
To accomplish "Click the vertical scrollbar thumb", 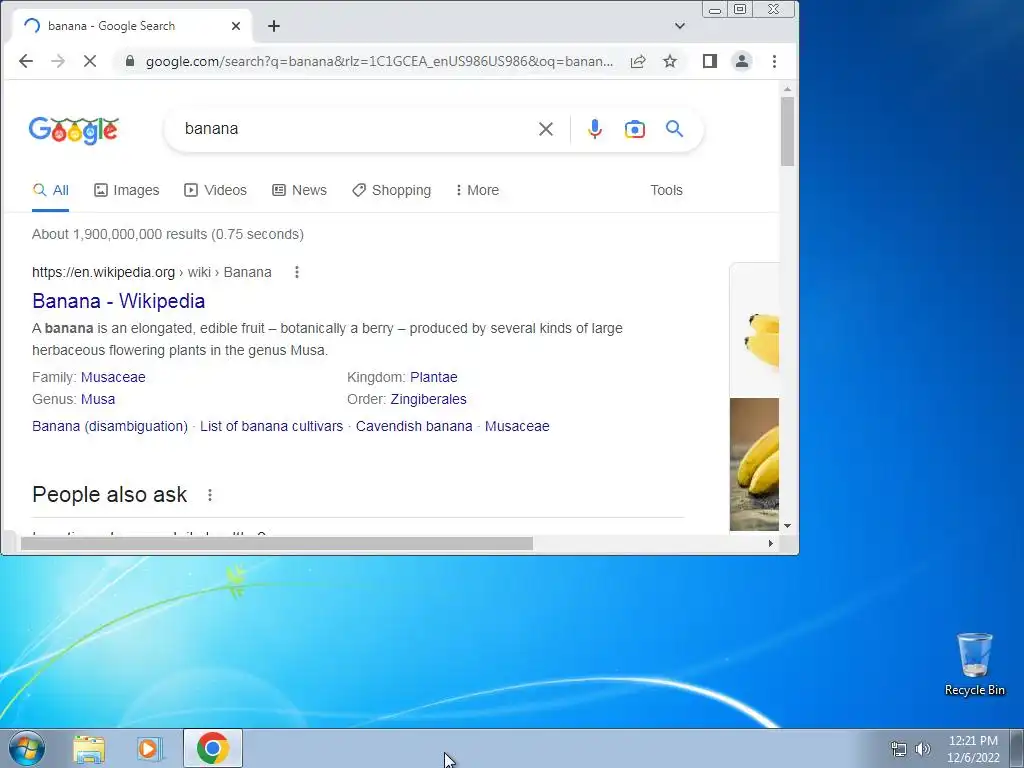I will pos(787,131).
